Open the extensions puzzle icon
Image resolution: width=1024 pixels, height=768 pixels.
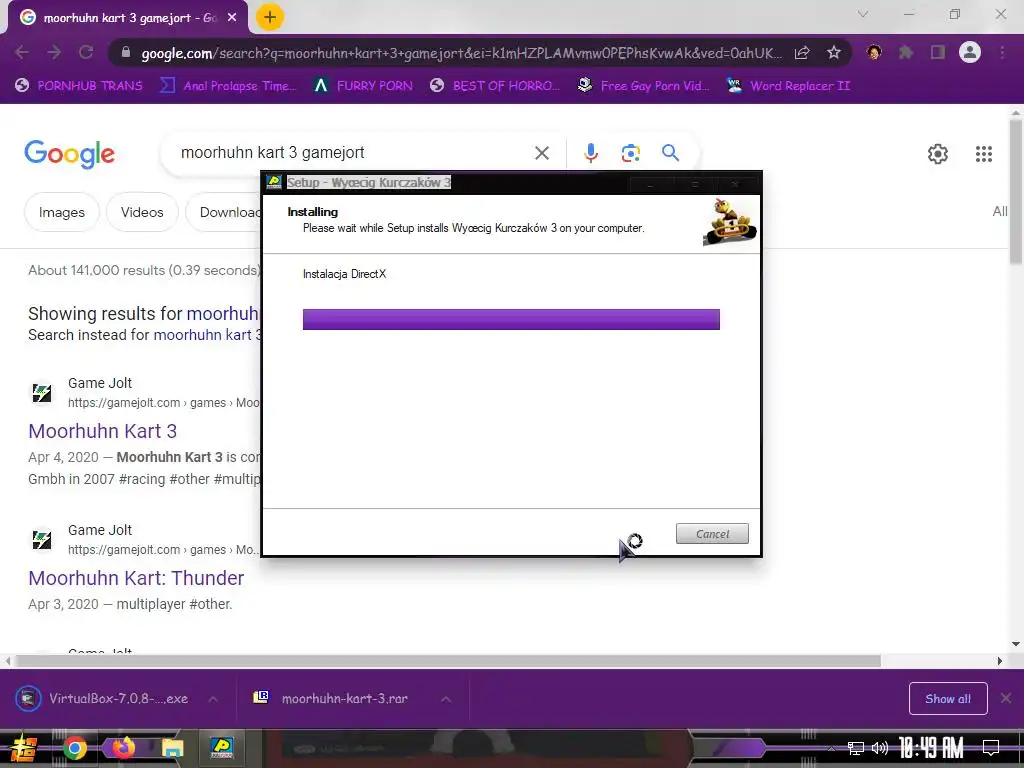point(906,52)
